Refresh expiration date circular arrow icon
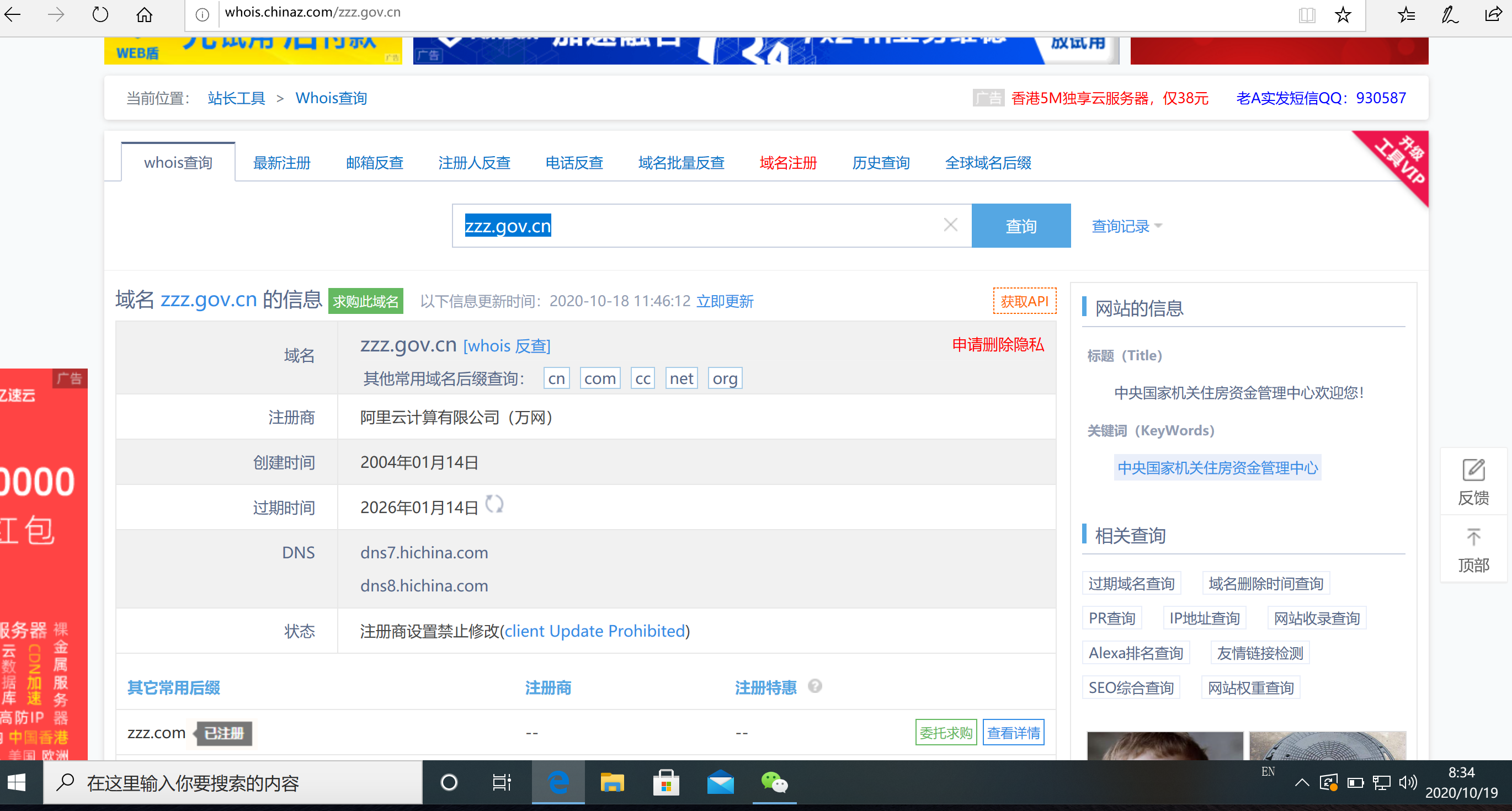This screenshot has height=811, width=1512. (x=494, y=505)
